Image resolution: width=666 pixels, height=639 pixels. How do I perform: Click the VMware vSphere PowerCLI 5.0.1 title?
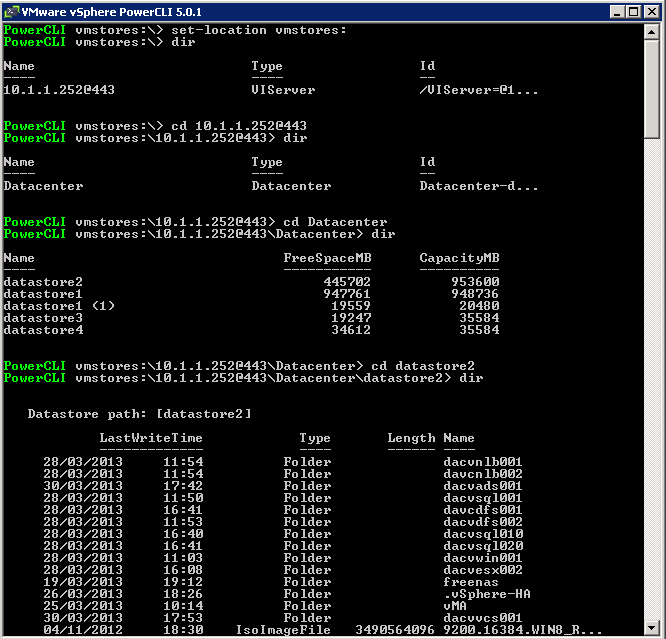click(112, 12)
